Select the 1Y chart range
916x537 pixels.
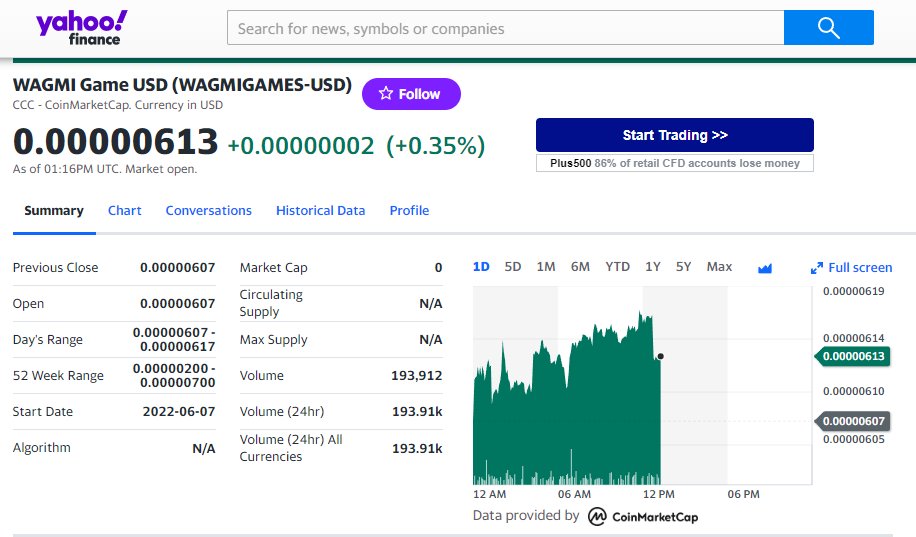(x=653, y=267)
